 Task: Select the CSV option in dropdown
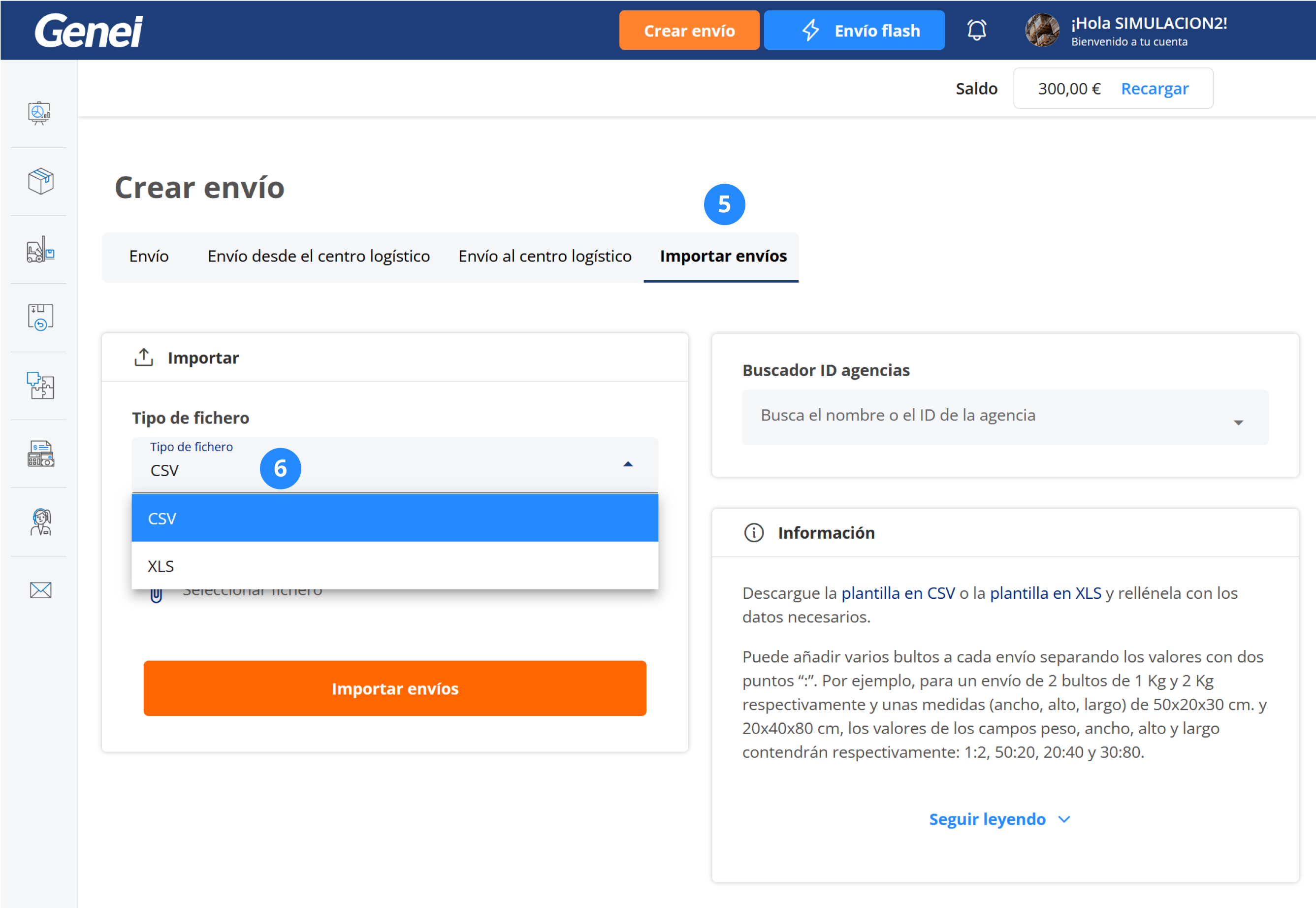point(395,519)
